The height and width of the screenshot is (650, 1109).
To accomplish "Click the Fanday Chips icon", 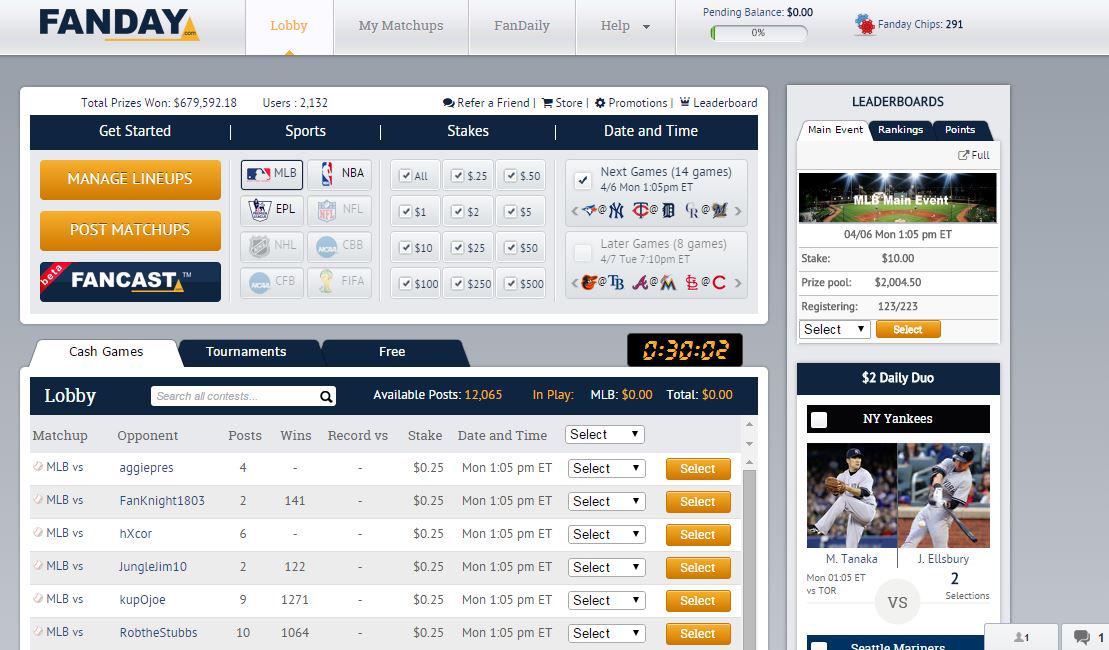I will [x=864, y=25].
